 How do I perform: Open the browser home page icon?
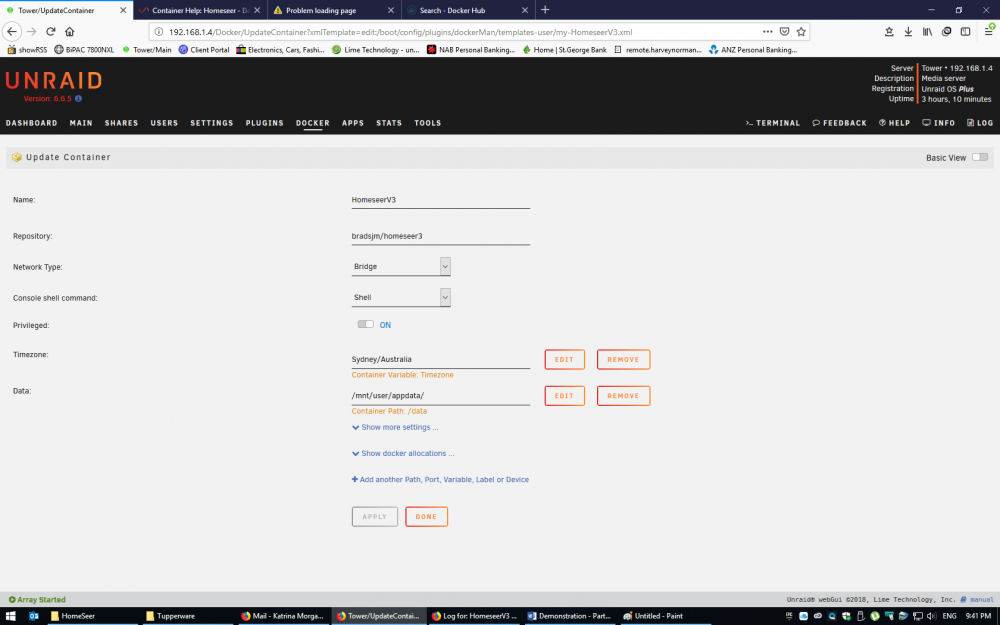tap(70, 31)
